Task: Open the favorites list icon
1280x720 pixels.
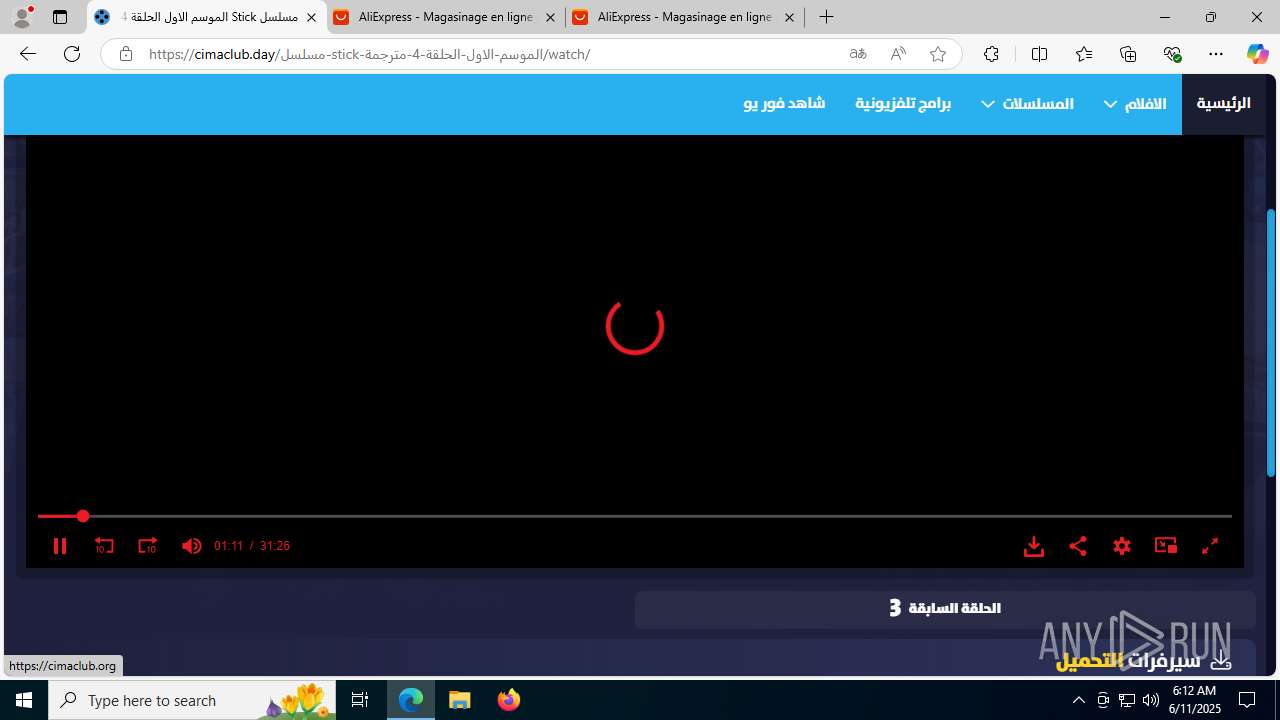Action: click(x=1084, y=54)
